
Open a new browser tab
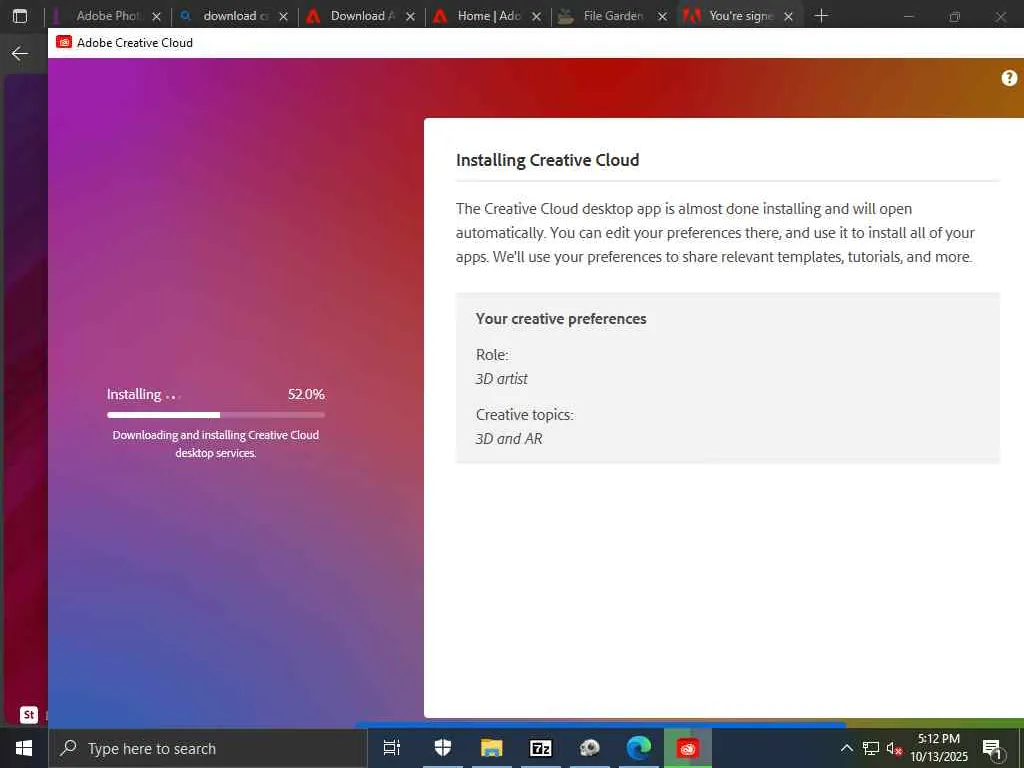click(822, 16)
